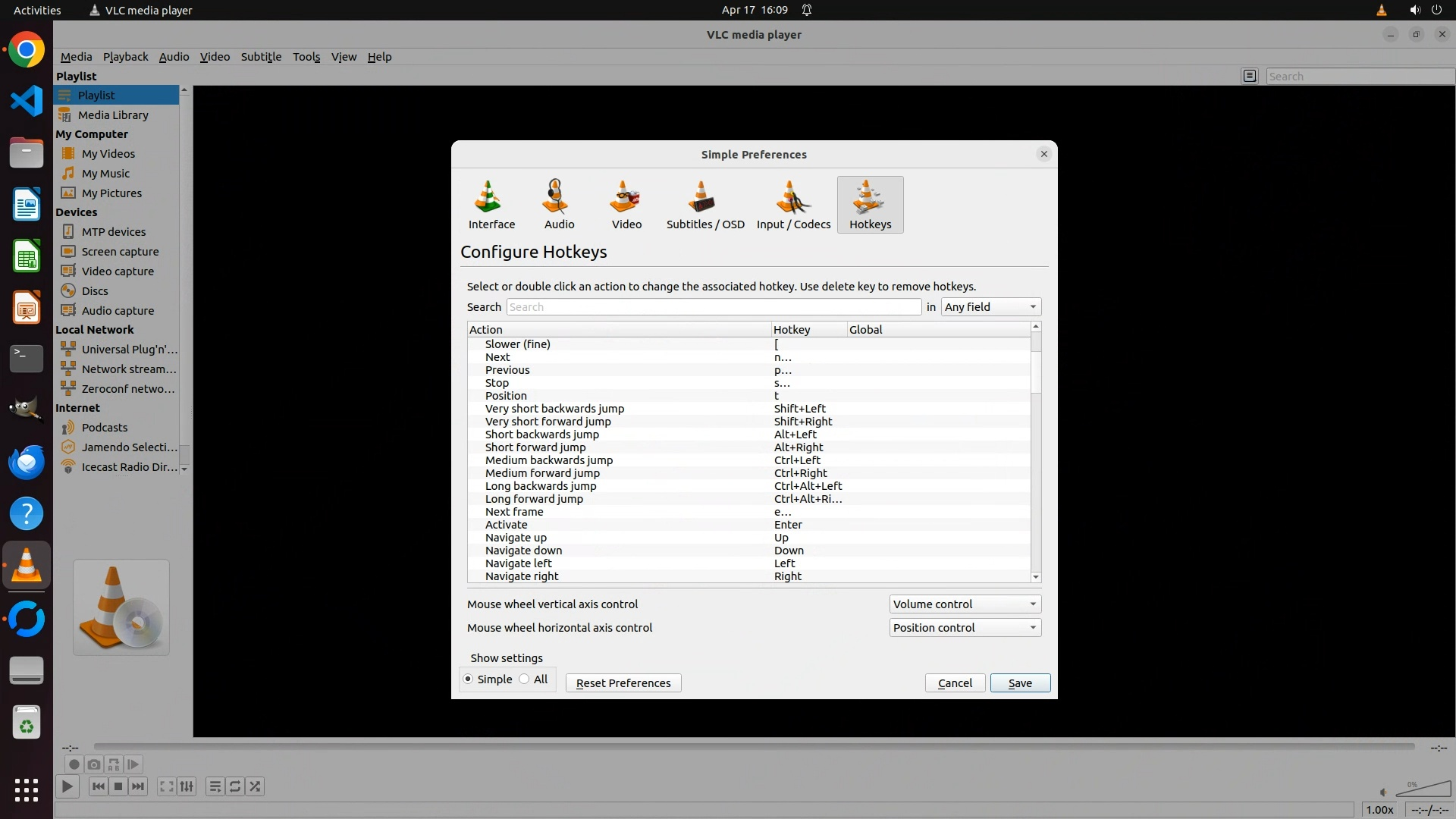Toggle loop playback mode button

pyautogui.click(x=235, y=786)
